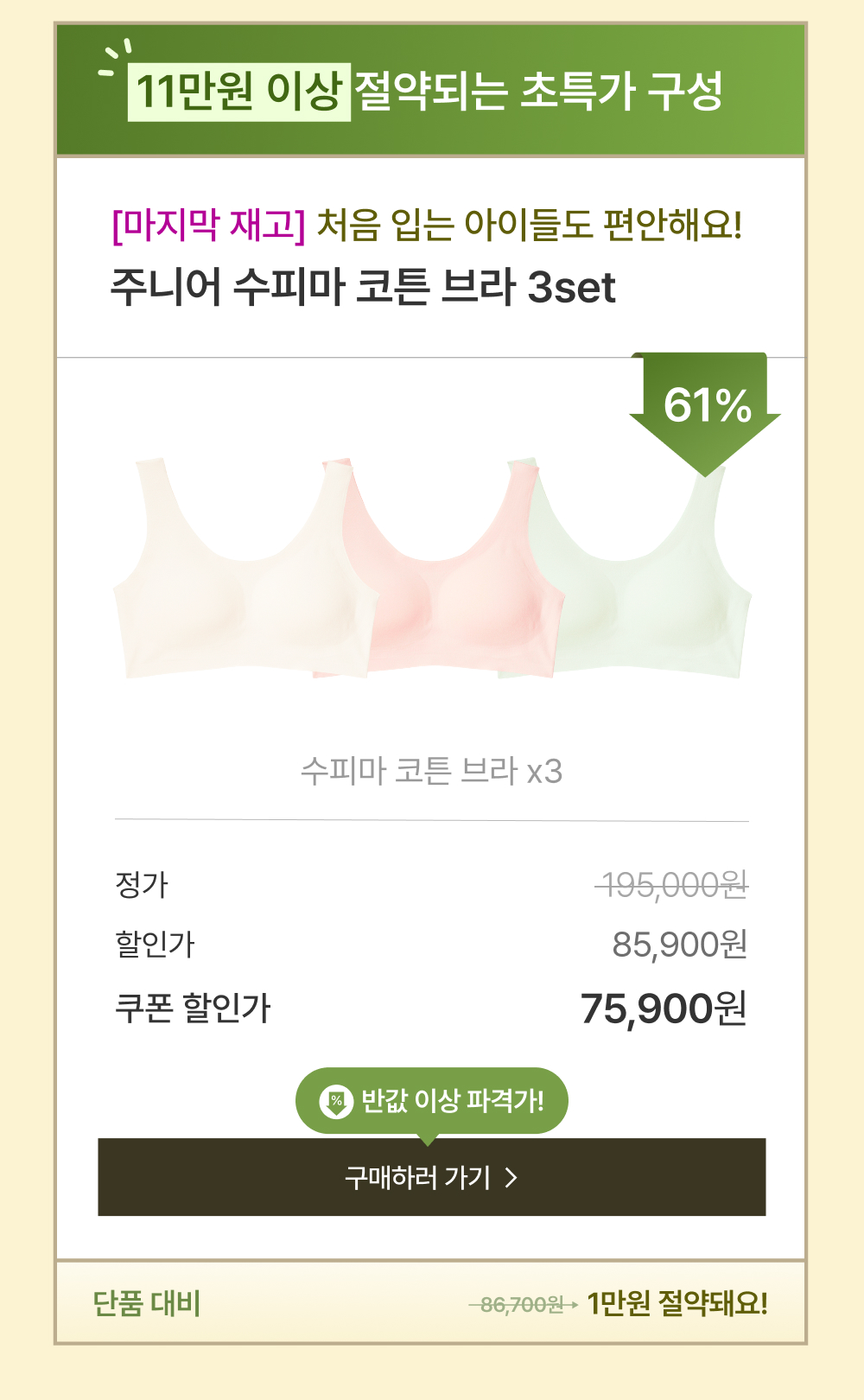Click the 75,900원 coupon price
864x1400 pixels.
[663, 1009]
